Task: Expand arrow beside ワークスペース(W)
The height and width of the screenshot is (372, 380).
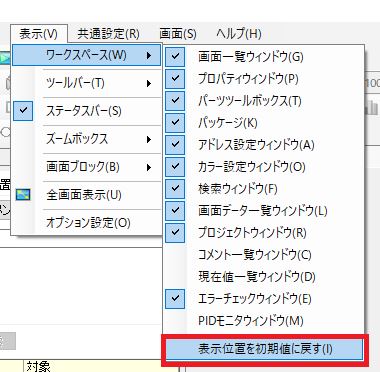Action: click(x=149, y=55)
